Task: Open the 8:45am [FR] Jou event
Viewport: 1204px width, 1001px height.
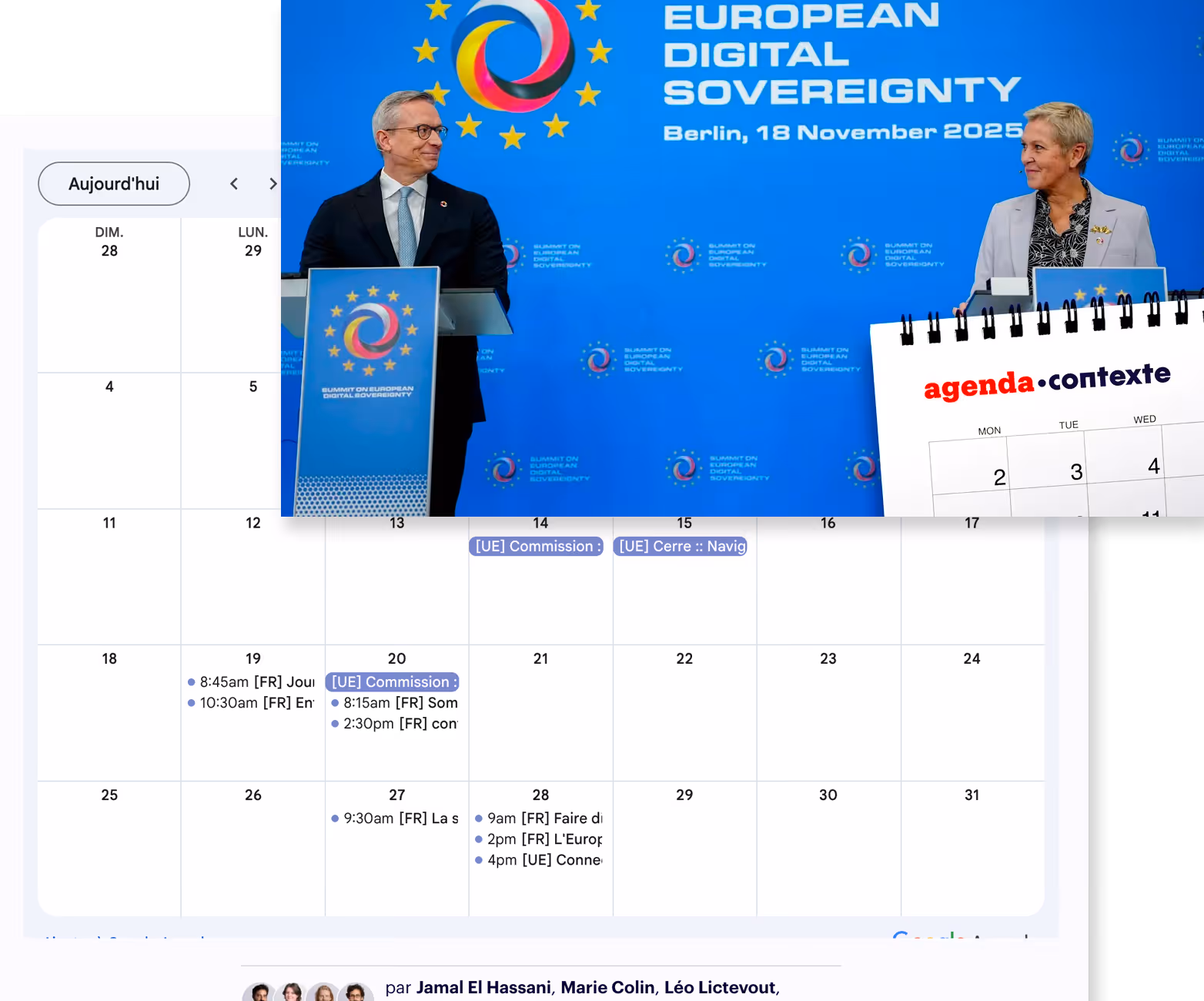Action: [x=252, y=682]
